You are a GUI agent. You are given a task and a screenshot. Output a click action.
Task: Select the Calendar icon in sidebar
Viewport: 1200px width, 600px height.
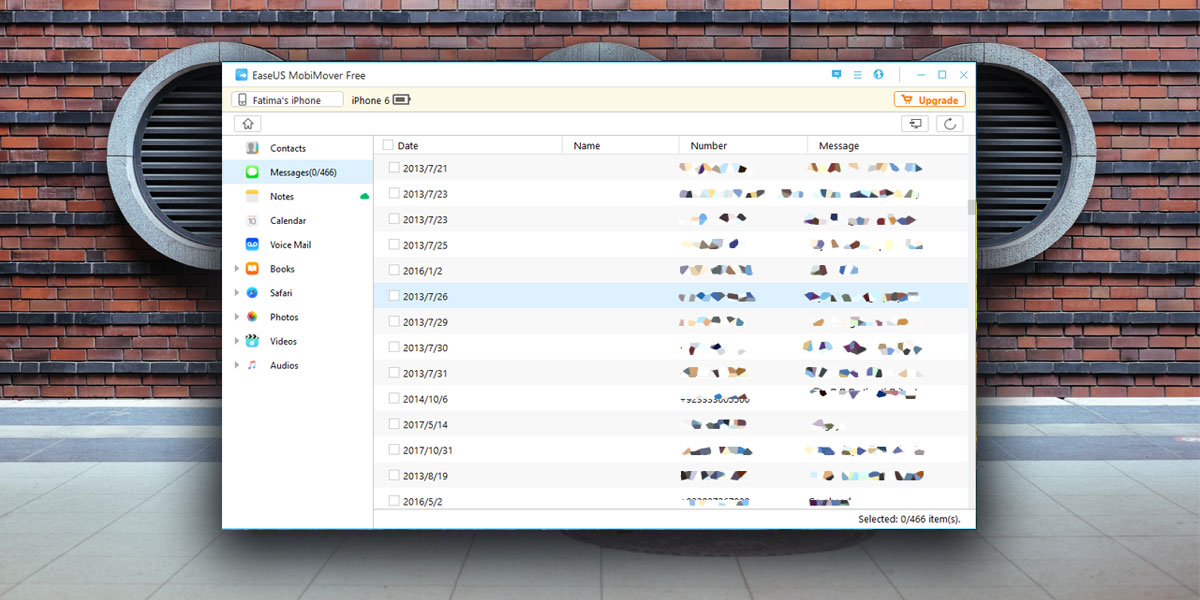click(252, 220)
